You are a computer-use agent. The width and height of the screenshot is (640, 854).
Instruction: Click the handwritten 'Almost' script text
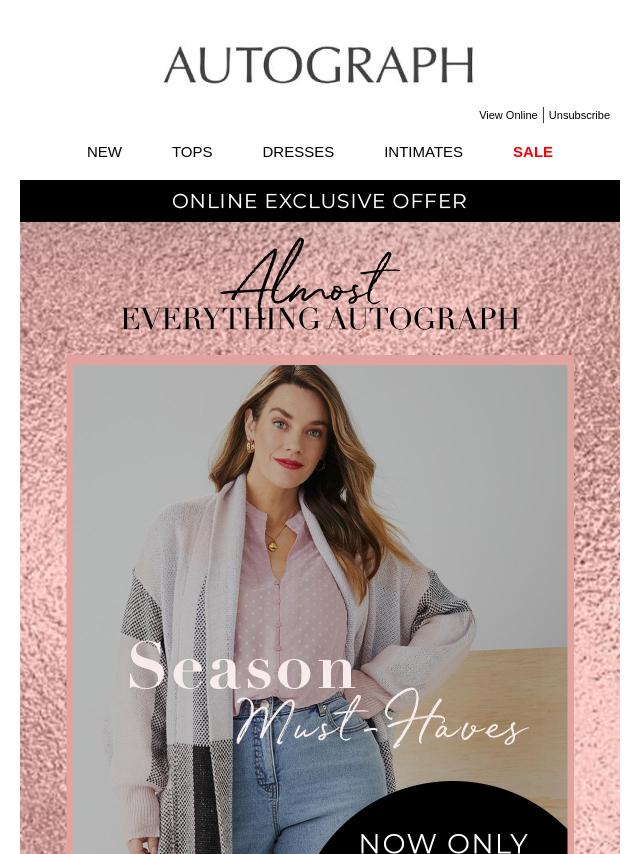(309, 274)
